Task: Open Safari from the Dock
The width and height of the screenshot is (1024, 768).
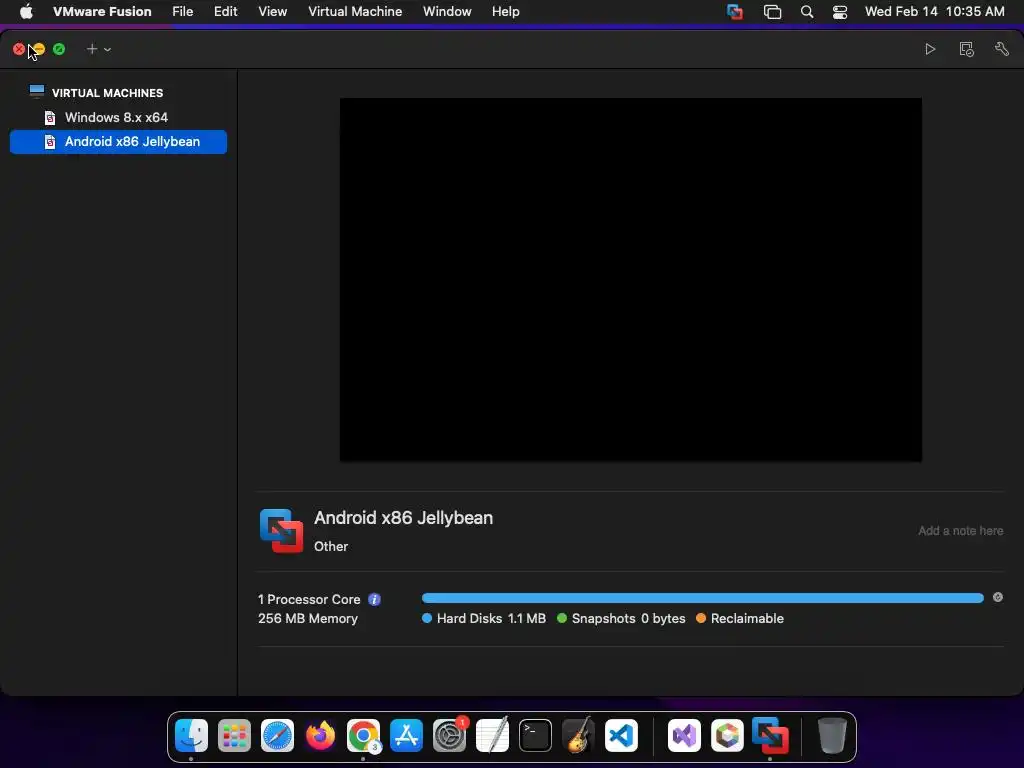Action: tap(278, 736)
